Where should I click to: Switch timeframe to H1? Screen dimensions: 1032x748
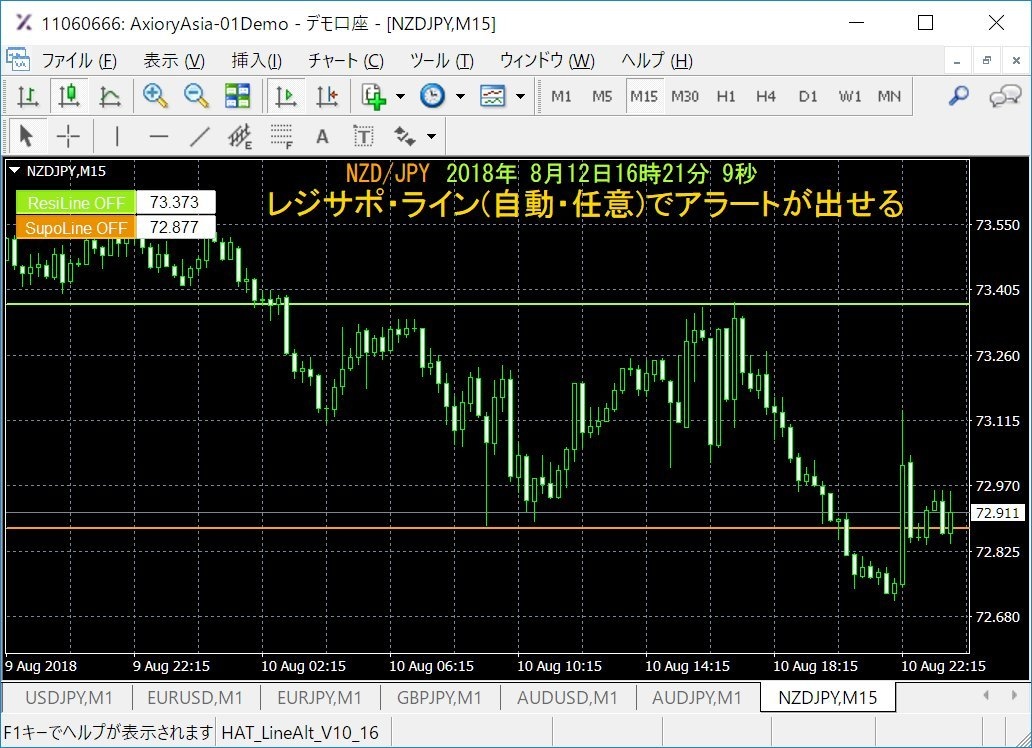(x=725, y=97)
